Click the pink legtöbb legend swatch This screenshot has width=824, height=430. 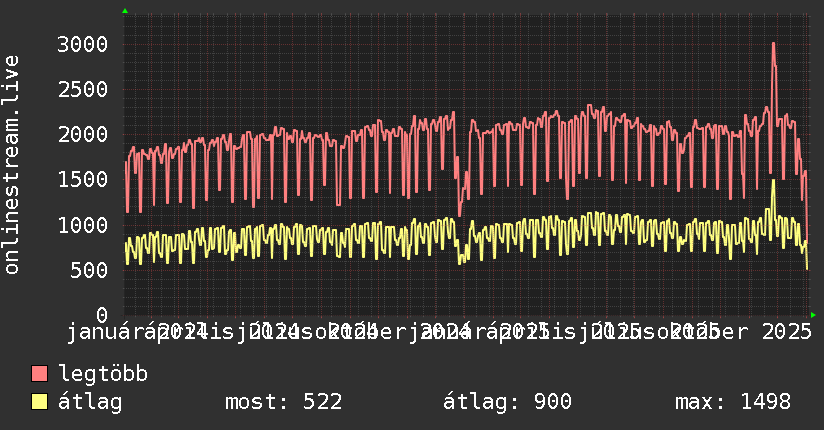coord(39,374)
